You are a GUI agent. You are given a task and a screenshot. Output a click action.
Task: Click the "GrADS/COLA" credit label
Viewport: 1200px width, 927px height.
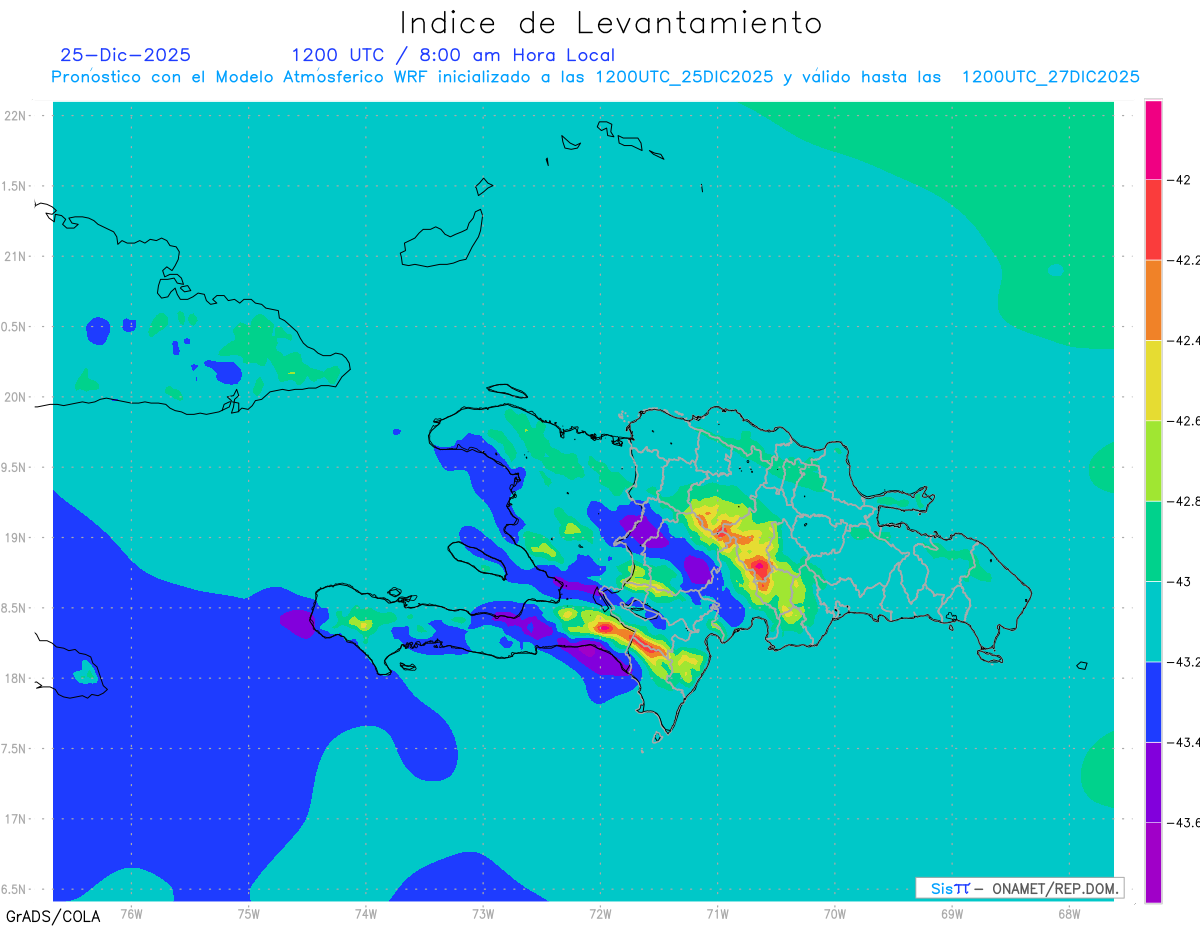pos(53,916)
